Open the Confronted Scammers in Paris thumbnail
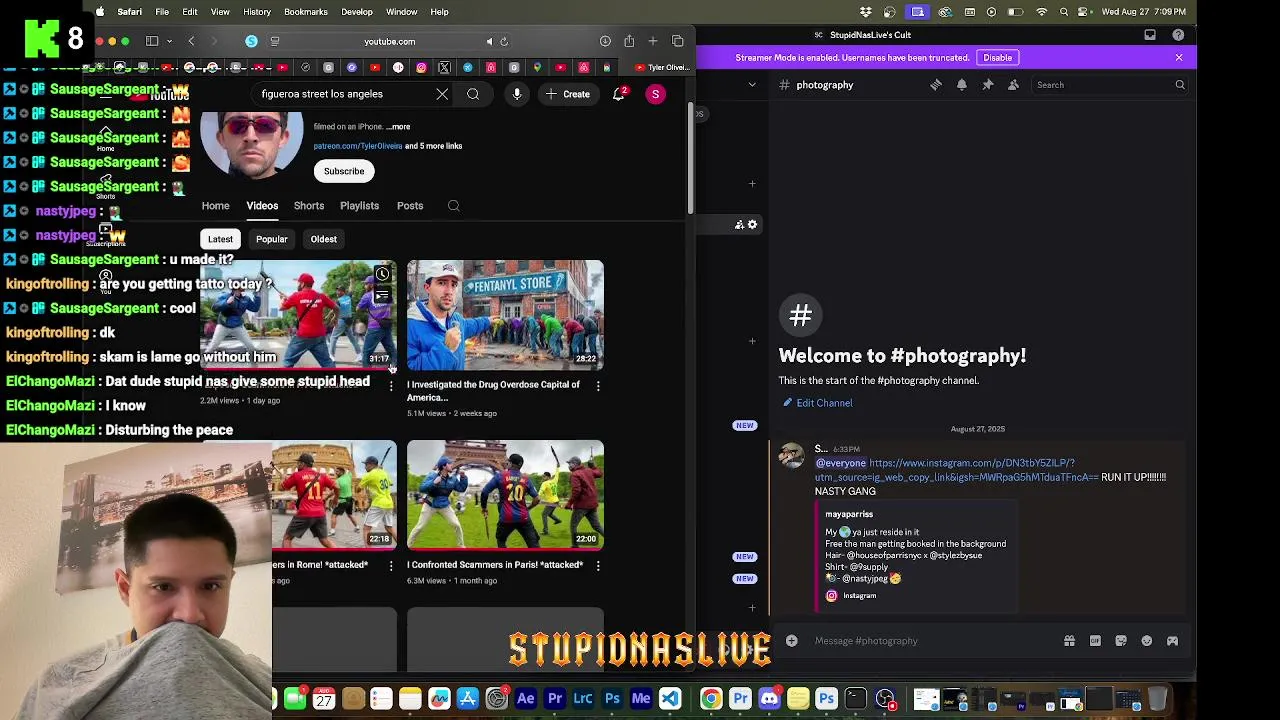Screen dimensions: 1280x720 (x=505, y=495)
